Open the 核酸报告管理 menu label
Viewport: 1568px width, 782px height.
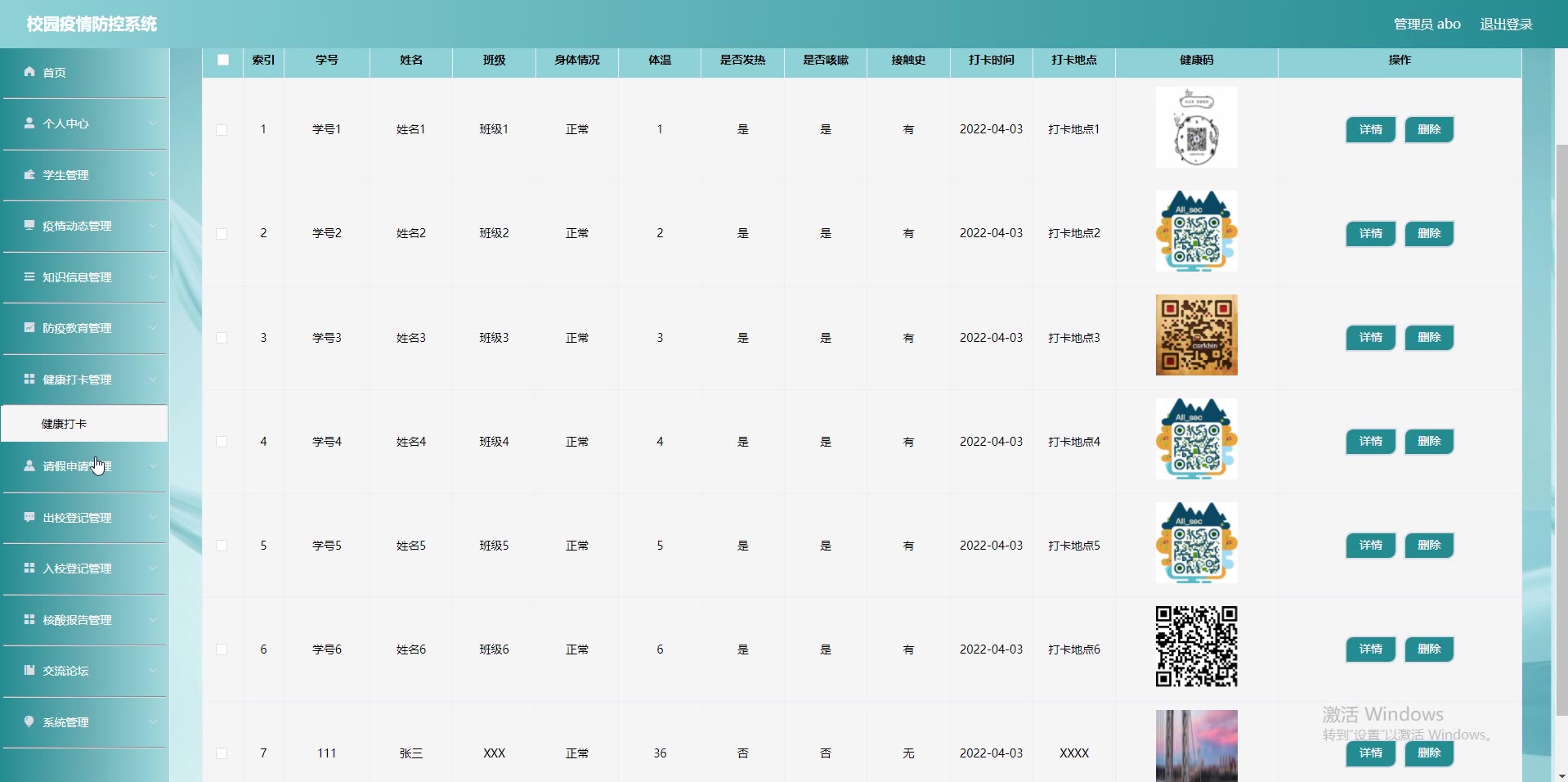point(77,620)
